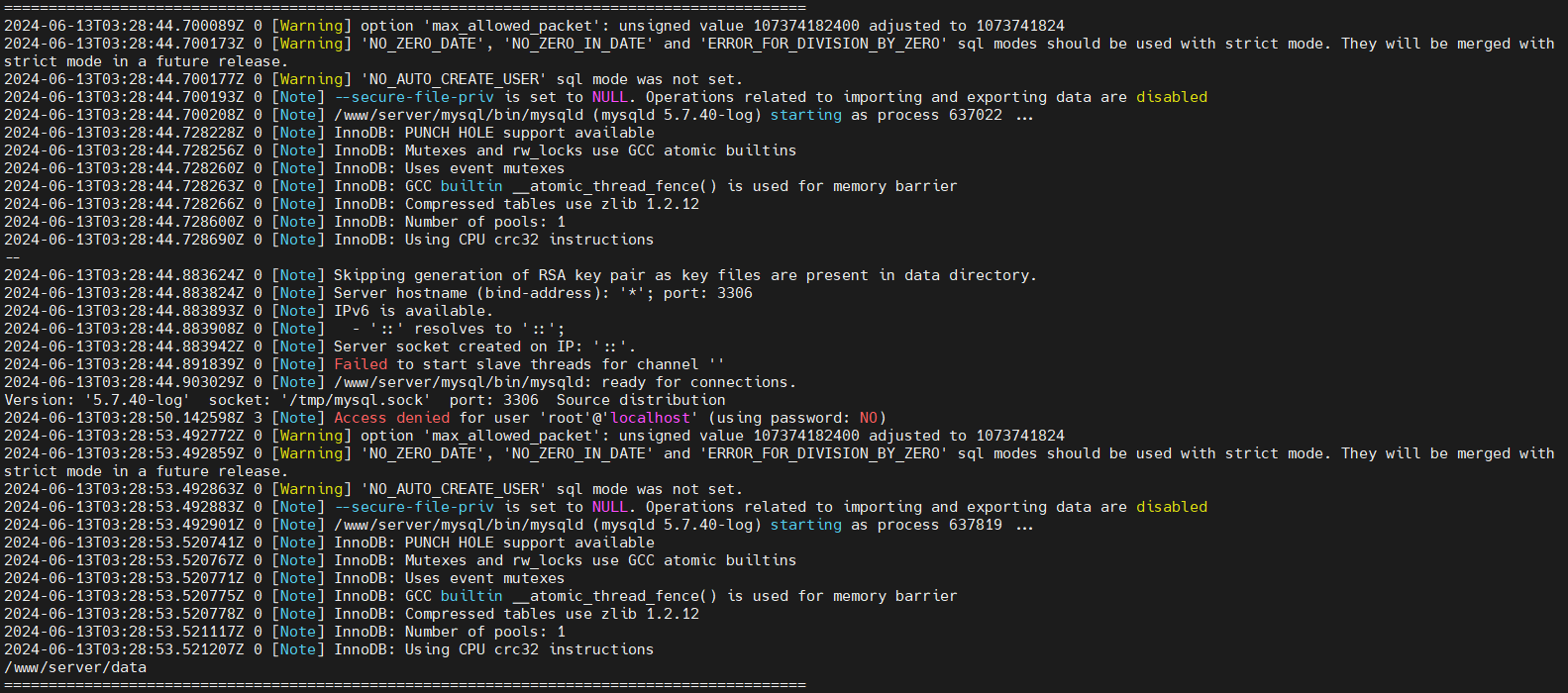Click the timestamp 2024-06-13T03:28:50.142598Z
This screenshot has width=1568, height=693.
124,418
